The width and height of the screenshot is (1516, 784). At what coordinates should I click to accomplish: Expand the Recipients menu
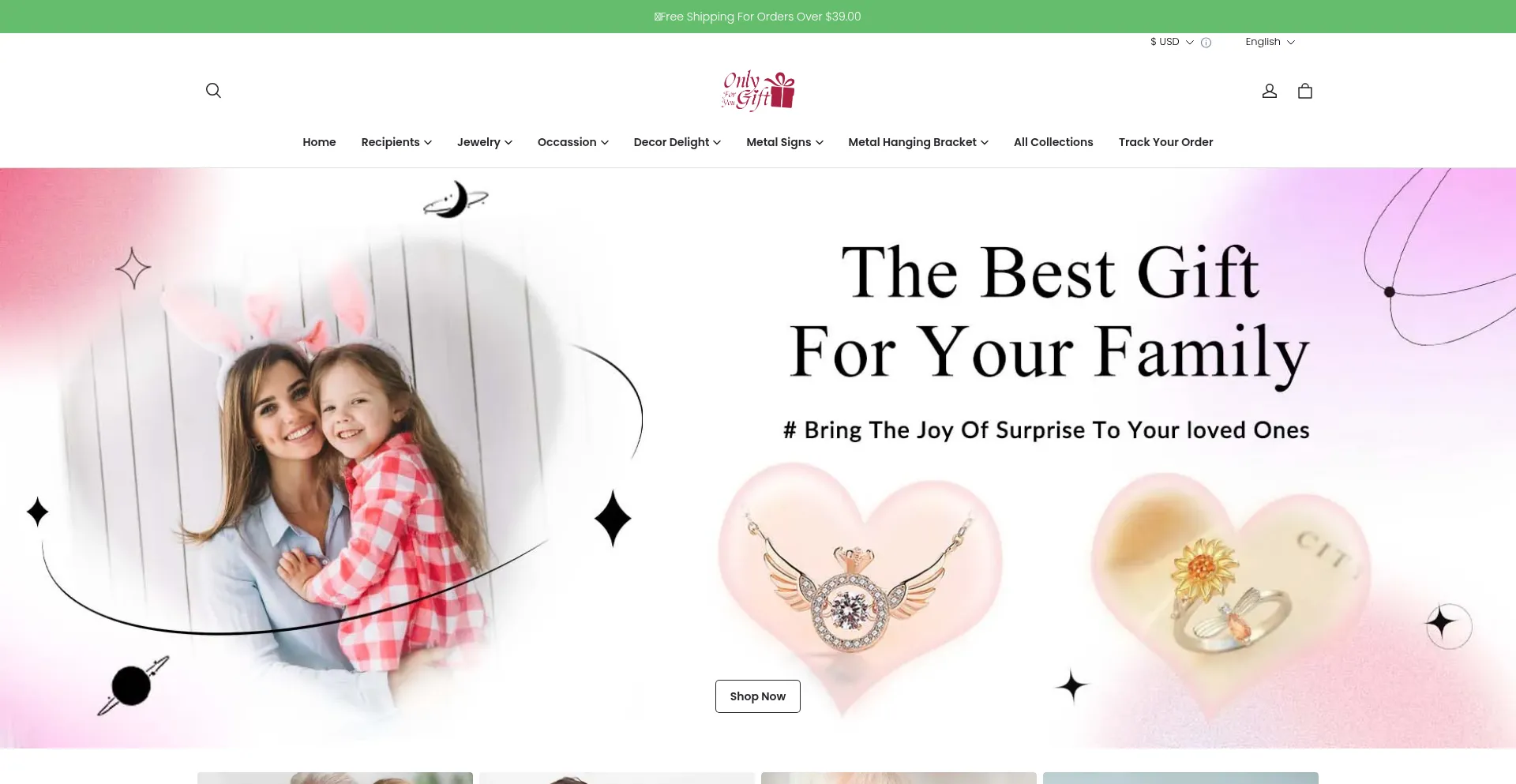click(x=396, y=142)
